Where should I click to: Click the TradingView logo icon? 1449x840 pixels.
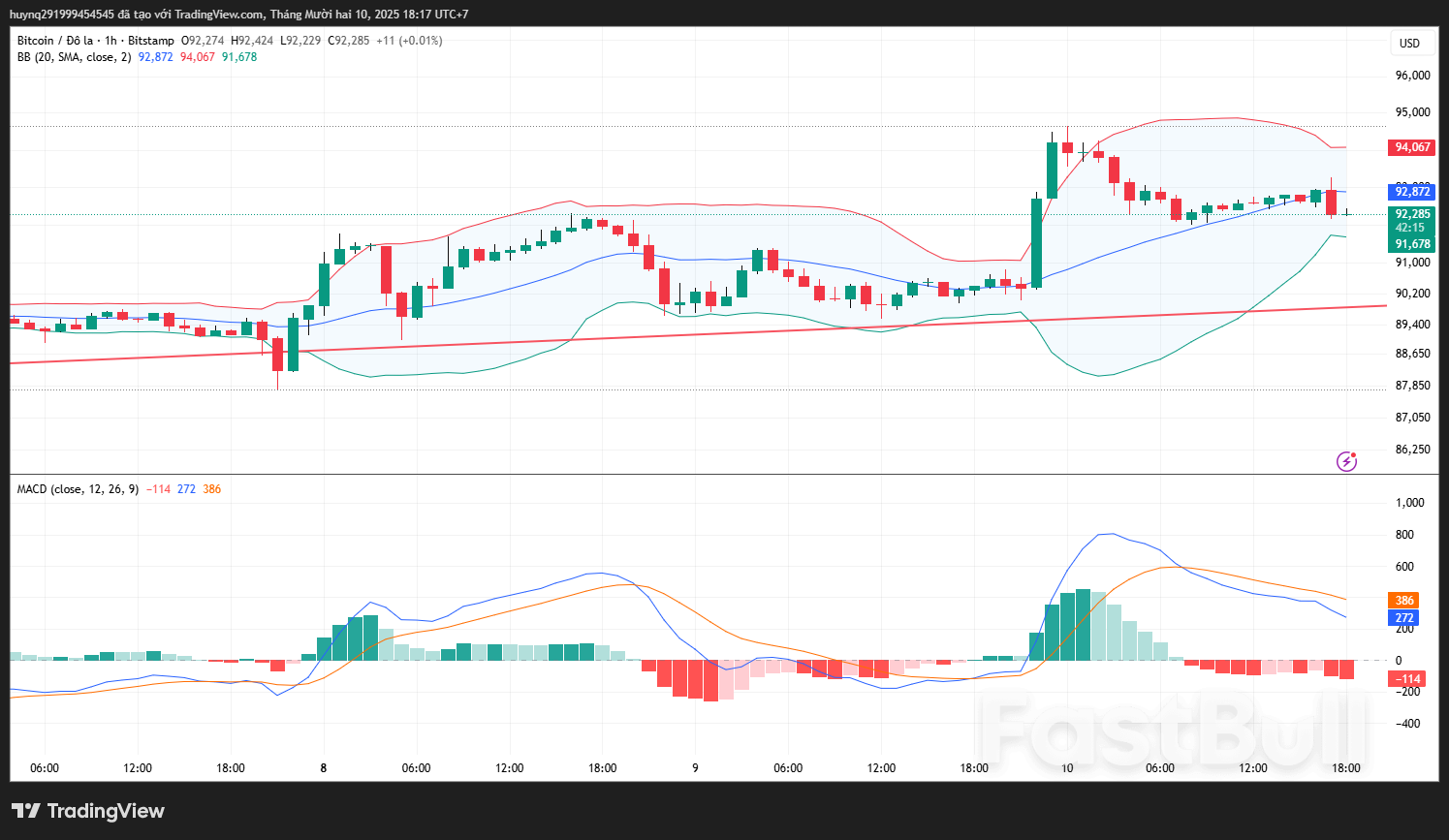click(x=25, y=811)
